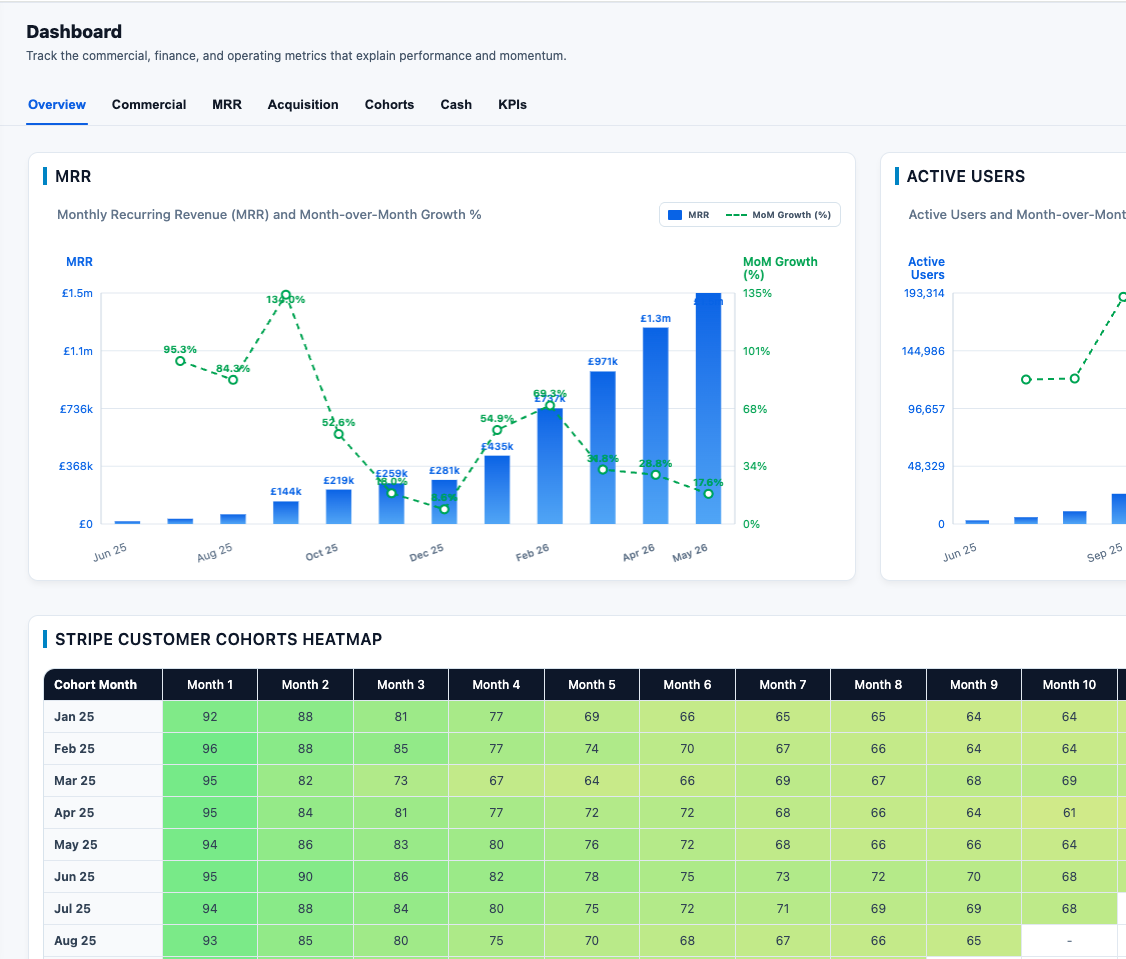Click the £971k MRR bar
Image resolution: width=1126 pixels, height=959 pixels.
(x=602, y=448)
